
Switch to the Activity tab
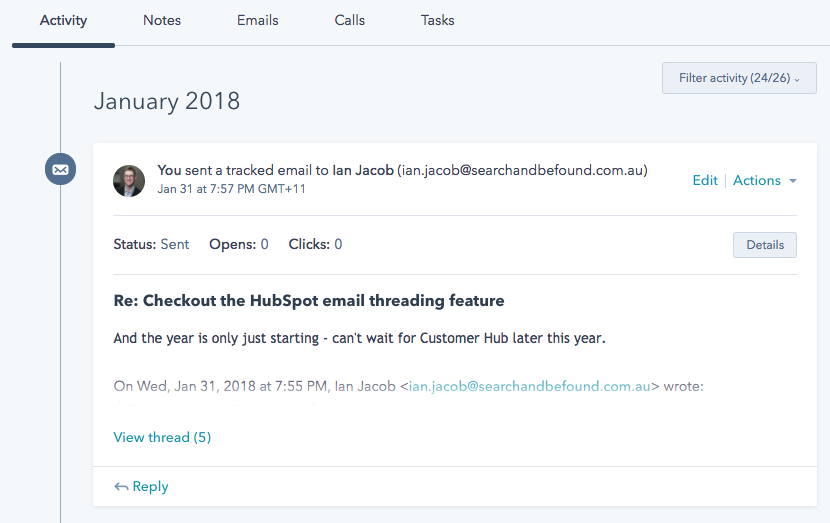tap(63, 20)
